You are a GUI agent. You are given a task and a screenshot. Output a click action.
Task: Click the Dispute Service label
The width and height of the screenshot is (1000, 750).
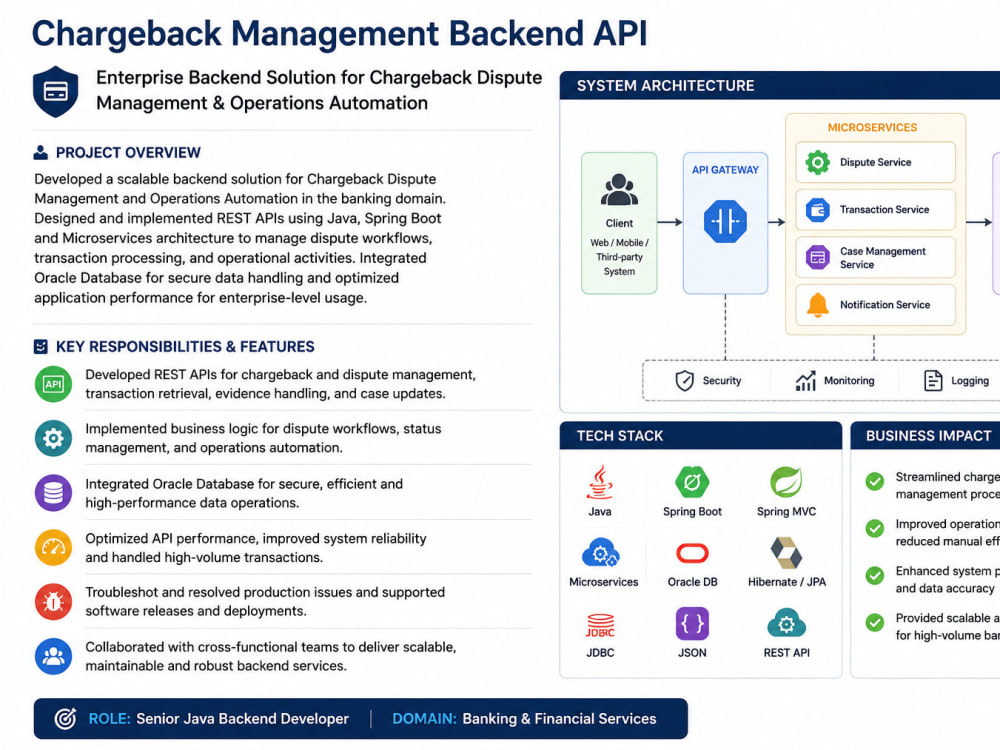[875, 162]
